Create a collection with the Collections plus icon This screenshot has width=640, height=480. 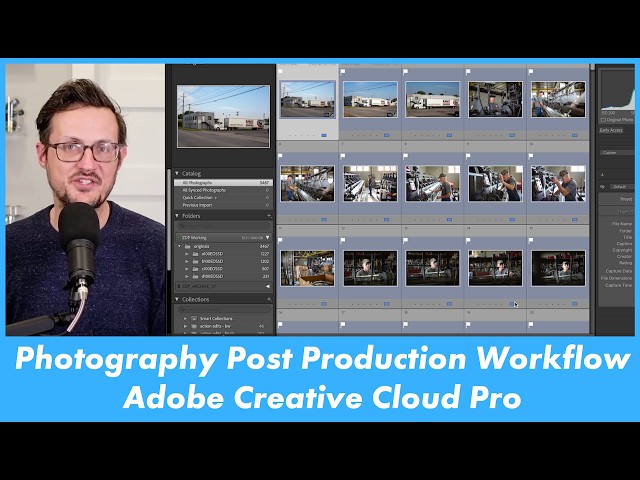click(x=269, y=299)
